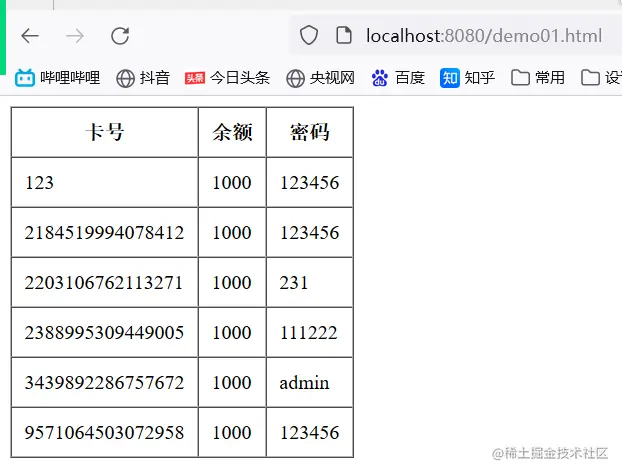The image size is (622, 474).
Task: Click the Baidu paw icon
Action: 380,78
